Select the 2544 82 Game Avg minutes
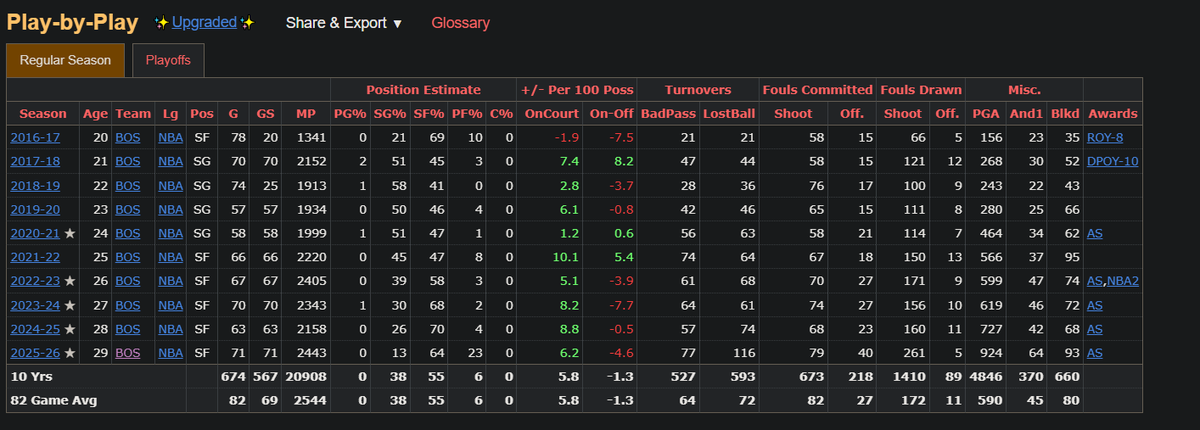The width and height of the screenshot is (1200, 430). pyautogui.click(x=311, y=402)
